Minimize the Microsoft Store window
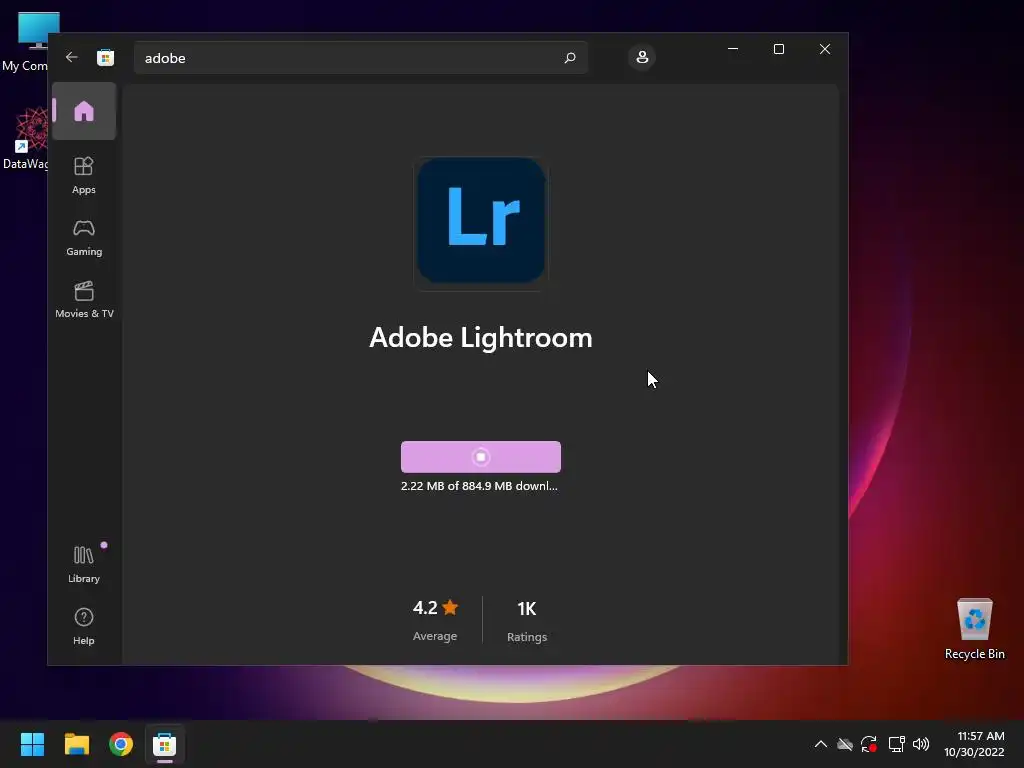This screenshot has height=768, width=1024. (733, 49)
